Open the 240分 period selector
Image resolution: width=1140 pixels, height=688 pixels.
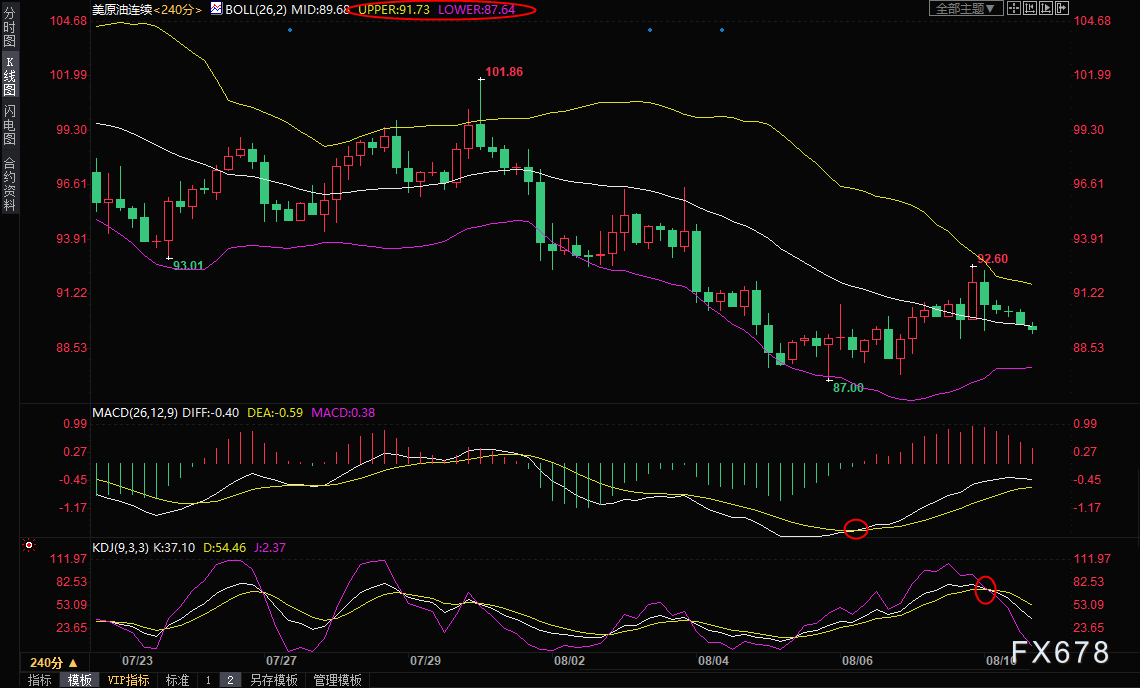pyautogui.click(x=53, y=663)
